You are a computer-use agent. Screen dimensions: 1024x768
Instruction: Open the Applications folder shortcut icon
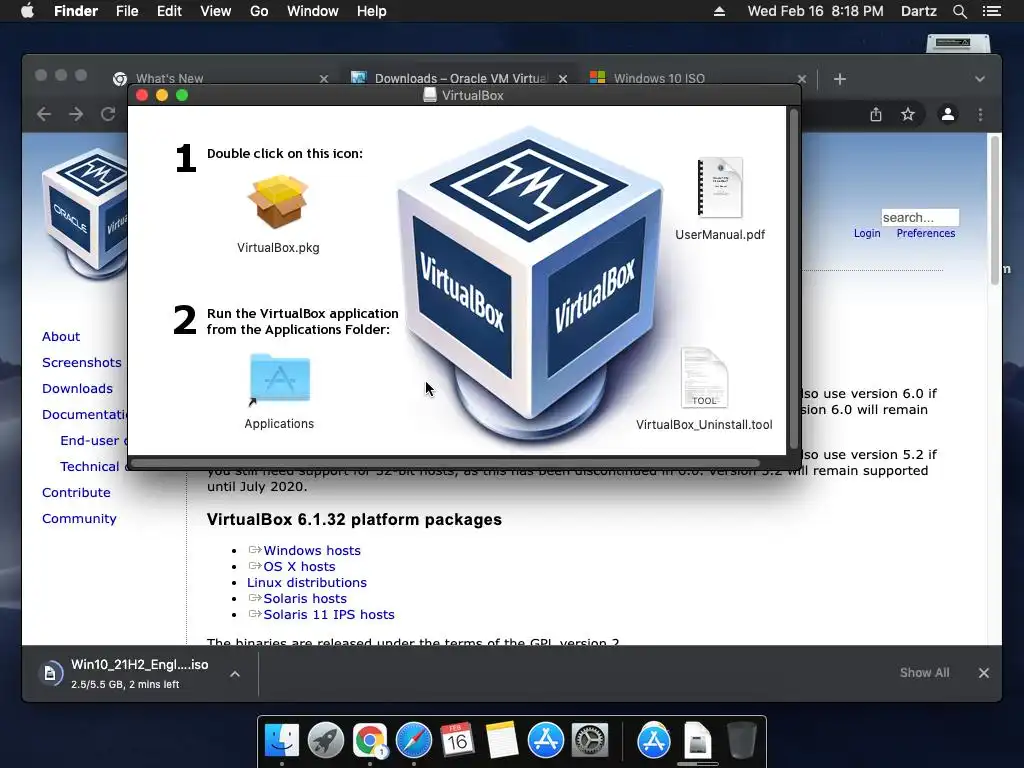(x=280, y=379)
